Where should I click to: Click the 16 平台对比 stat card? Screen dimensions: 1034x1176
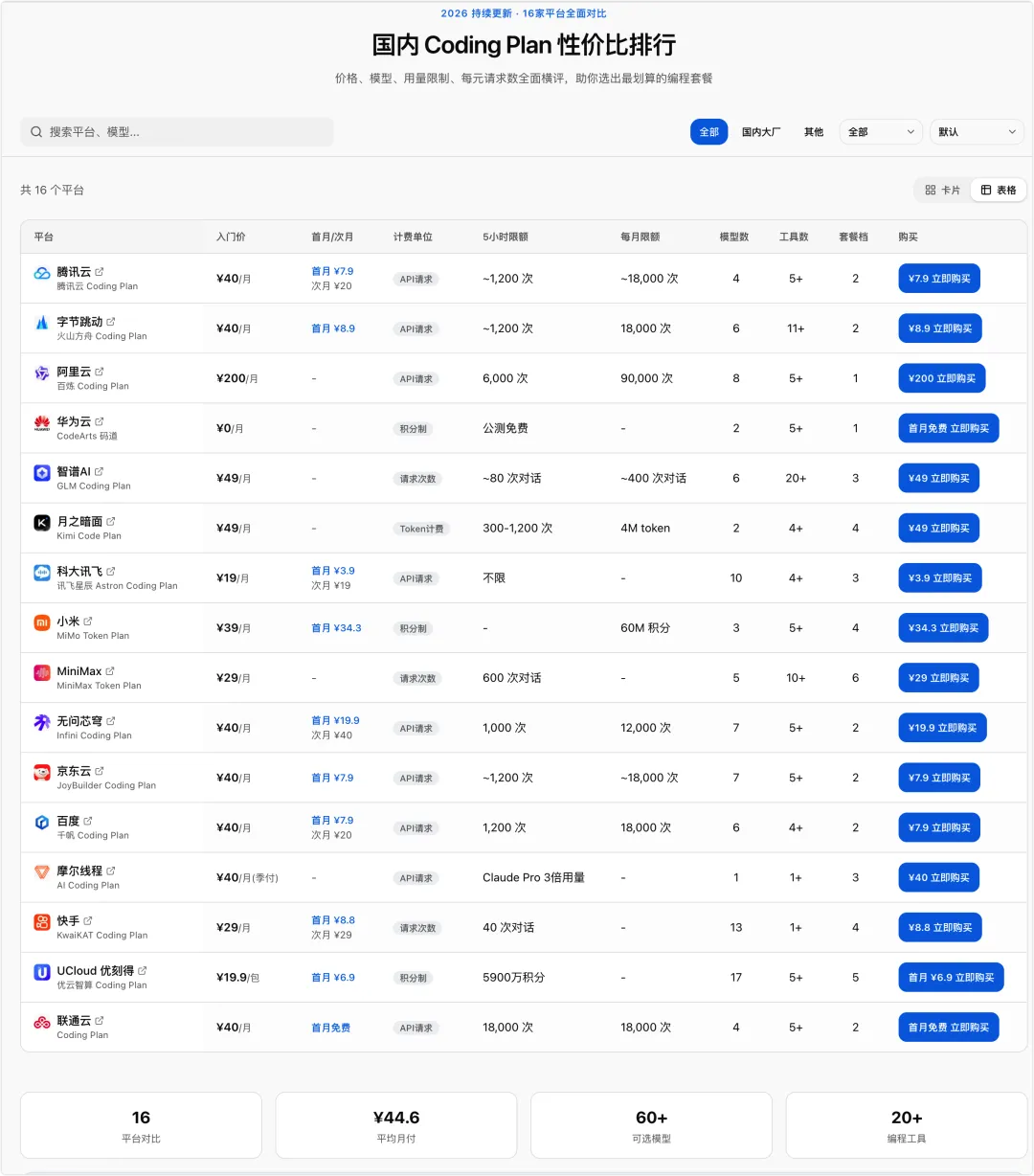point(141,1126)
